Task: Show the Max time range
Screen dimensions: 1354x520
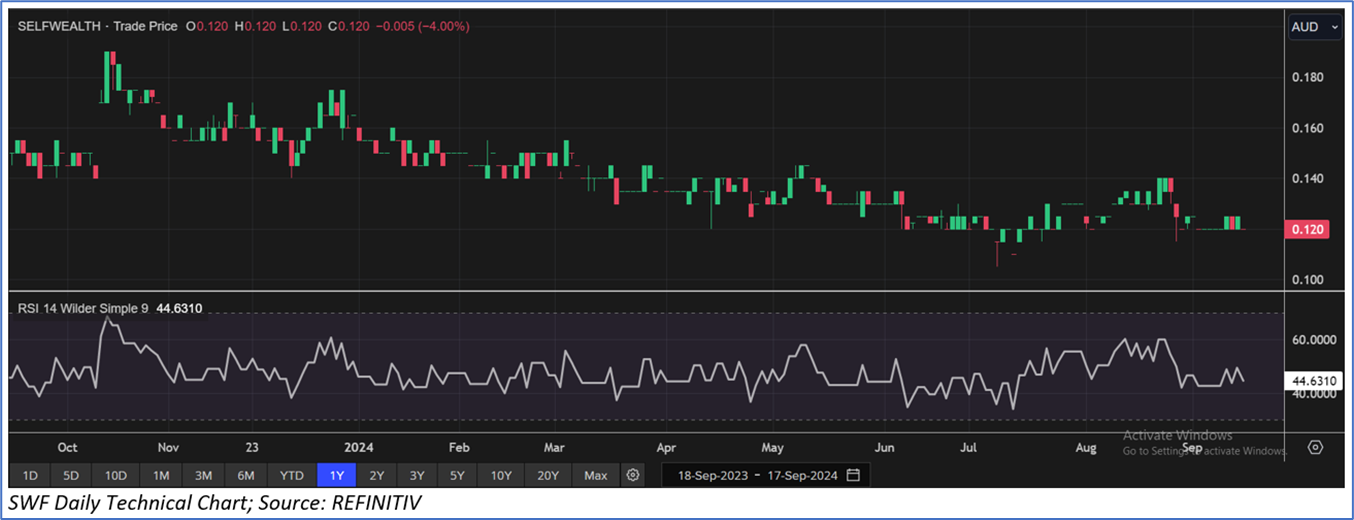Action: [x=596, y=475]
